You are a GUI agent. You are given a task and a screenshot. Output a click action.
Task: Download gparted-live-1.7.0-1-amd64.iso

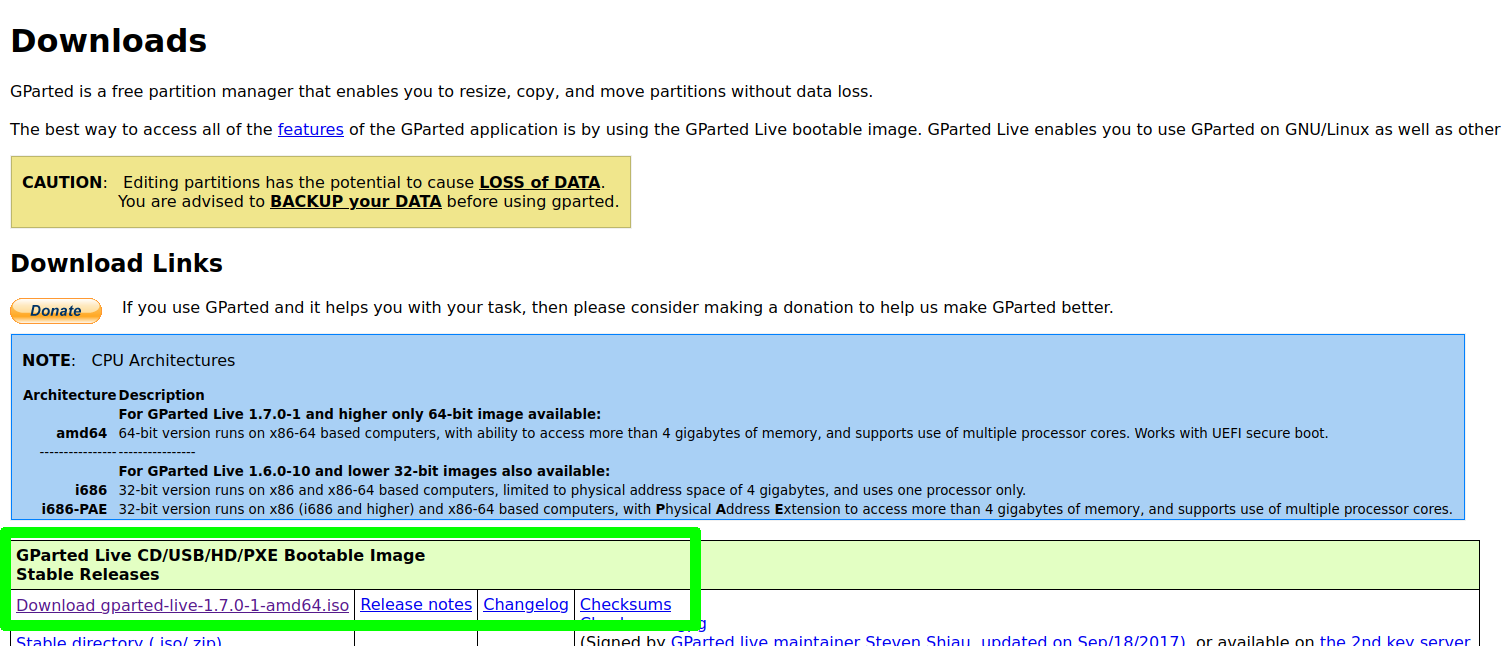pos(182,605)
